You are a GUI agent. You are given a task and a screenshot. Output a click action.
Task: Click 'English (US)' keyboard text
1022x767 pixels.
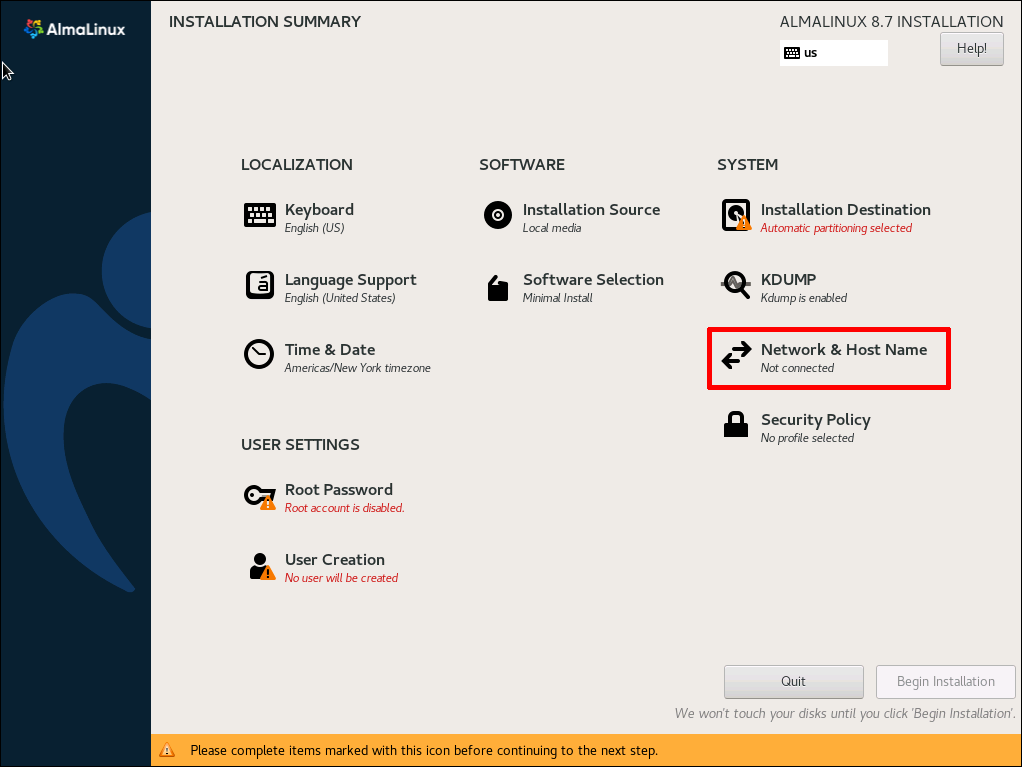(314, 228)
